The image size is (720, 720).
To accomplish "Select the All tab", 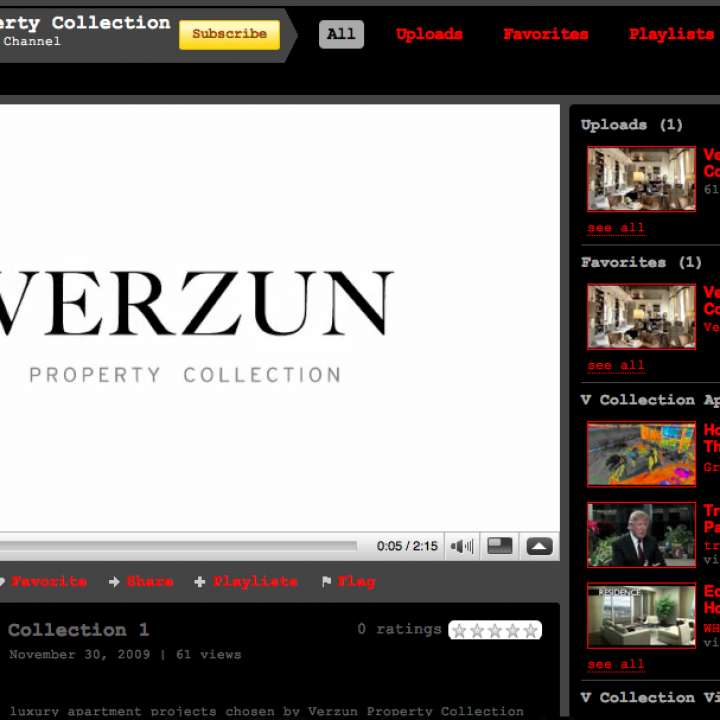I will (341, 34).
